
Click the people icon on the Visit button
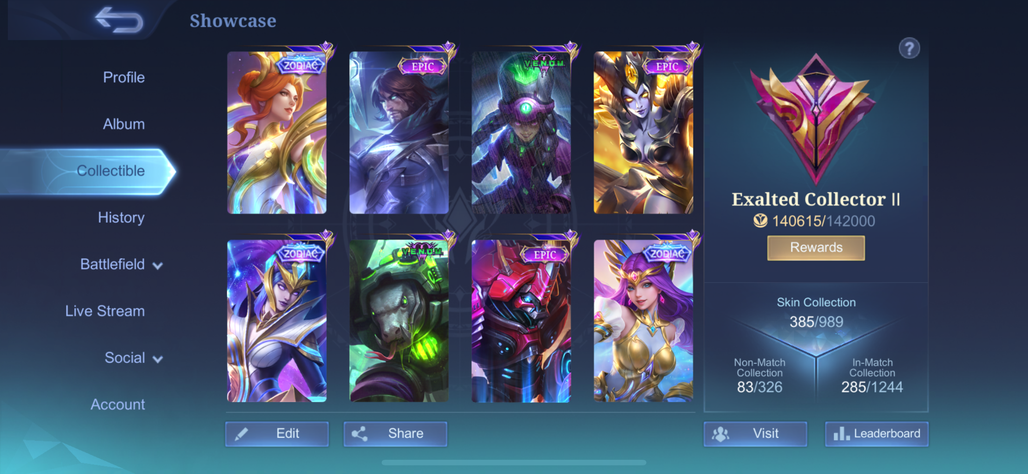point(721,433)
